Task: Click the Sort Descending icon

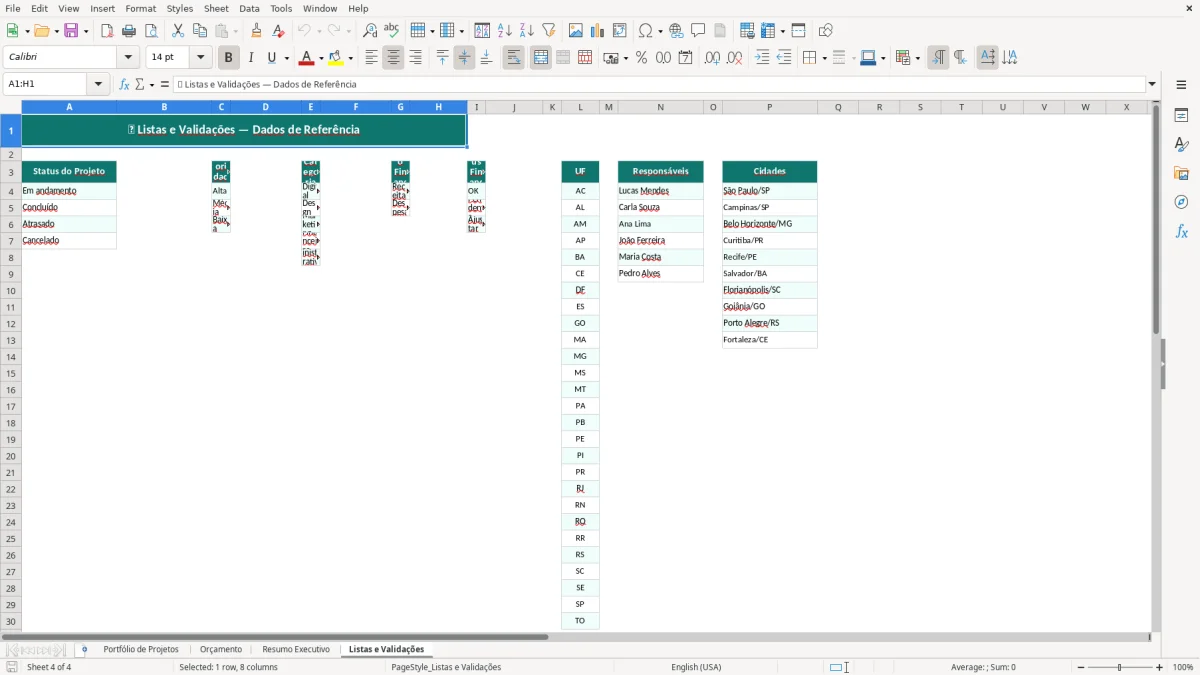Action: [527, 31]
